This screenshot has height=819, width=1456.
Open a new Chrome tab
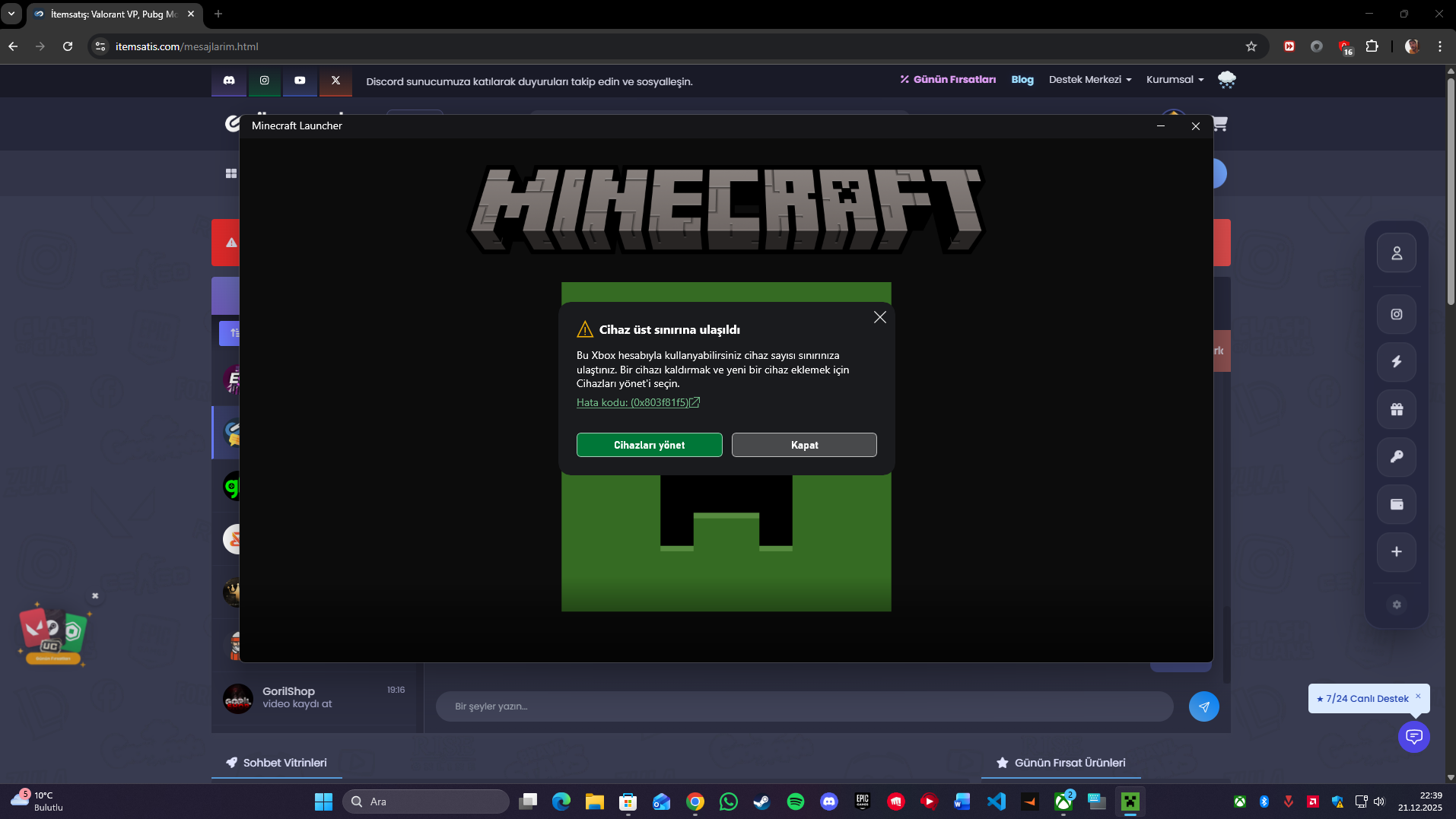tap(218, 14)
